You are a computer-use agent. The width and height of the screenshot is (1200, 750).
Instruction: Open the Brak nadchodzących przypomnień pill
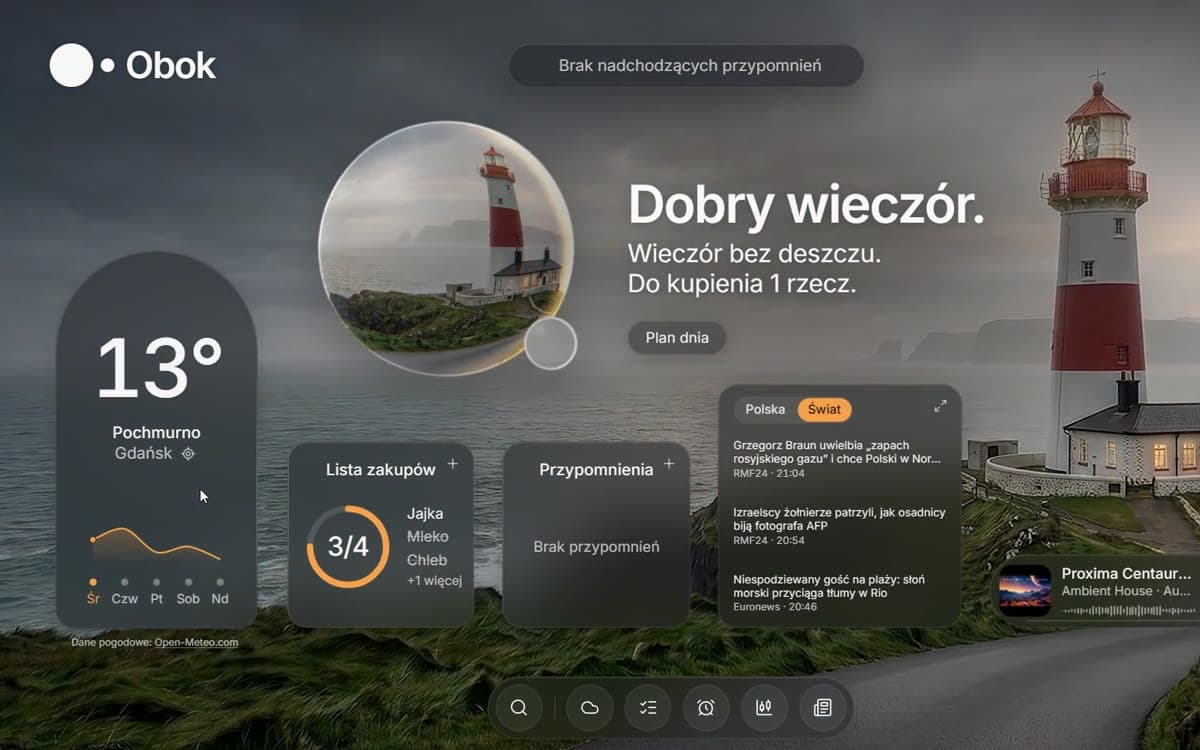(x=686, y=66)
